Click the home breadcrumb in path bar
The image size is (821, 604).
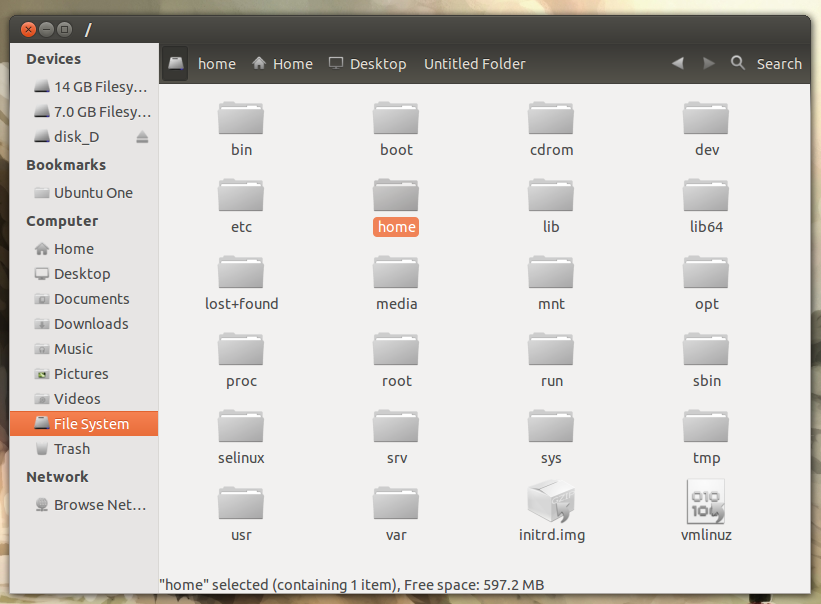(x=217, y=64)
